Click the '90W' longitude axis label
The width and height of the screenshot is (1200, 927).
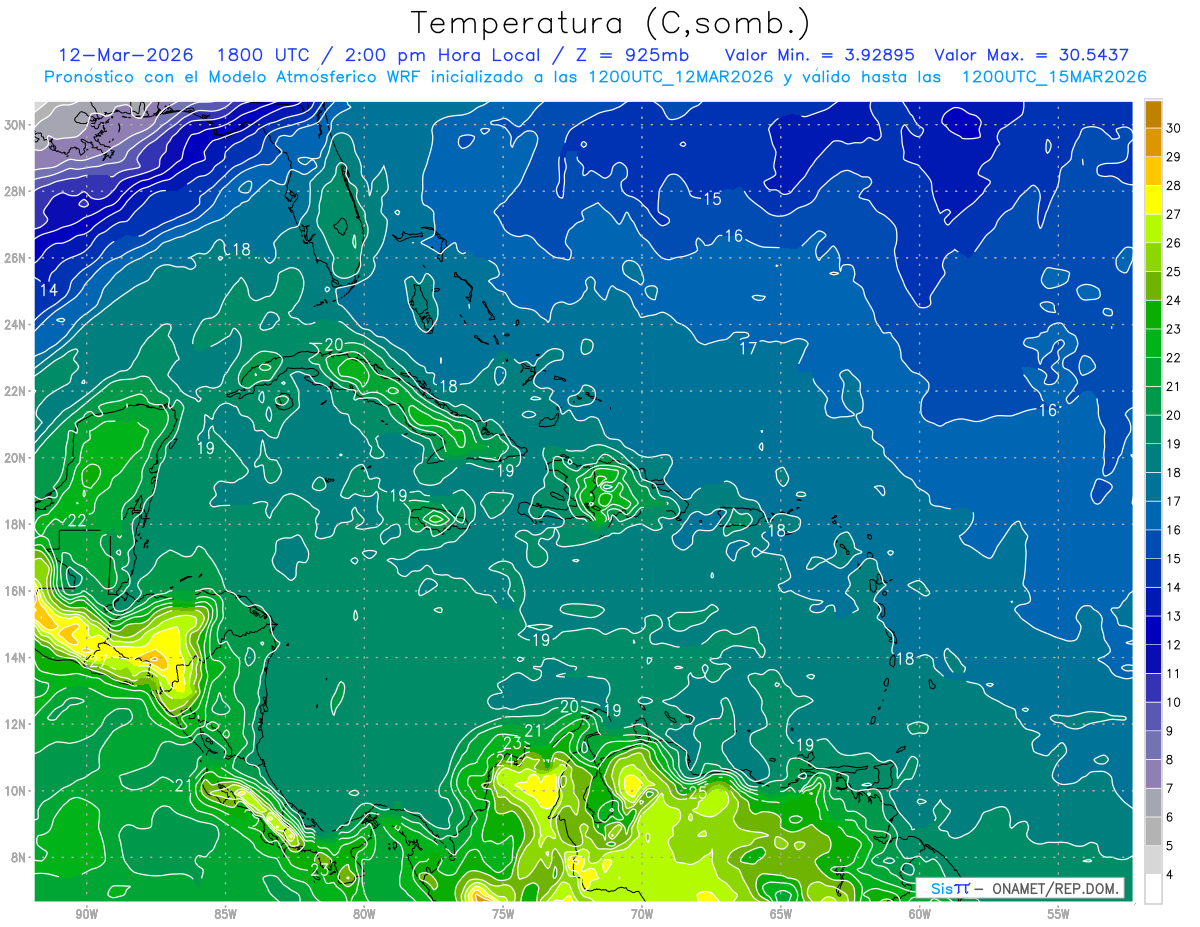[x=86, y=914]
